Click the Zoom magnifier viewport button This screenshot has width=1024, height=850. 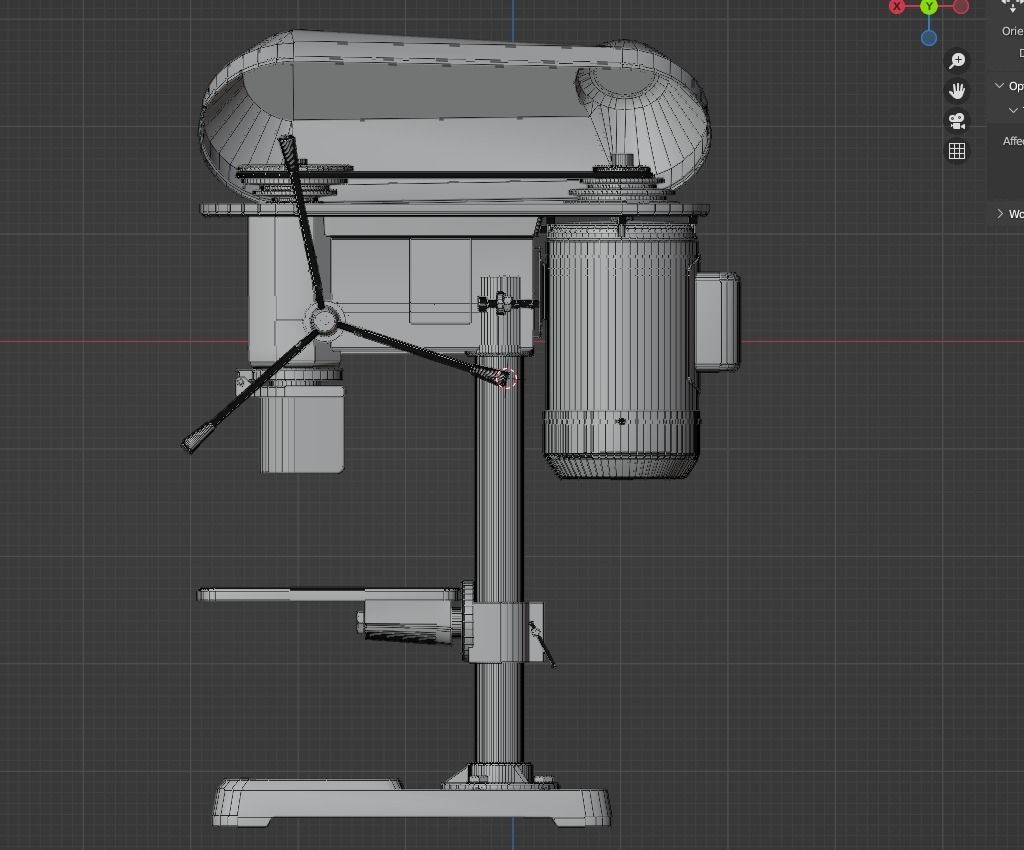[957, 61]
